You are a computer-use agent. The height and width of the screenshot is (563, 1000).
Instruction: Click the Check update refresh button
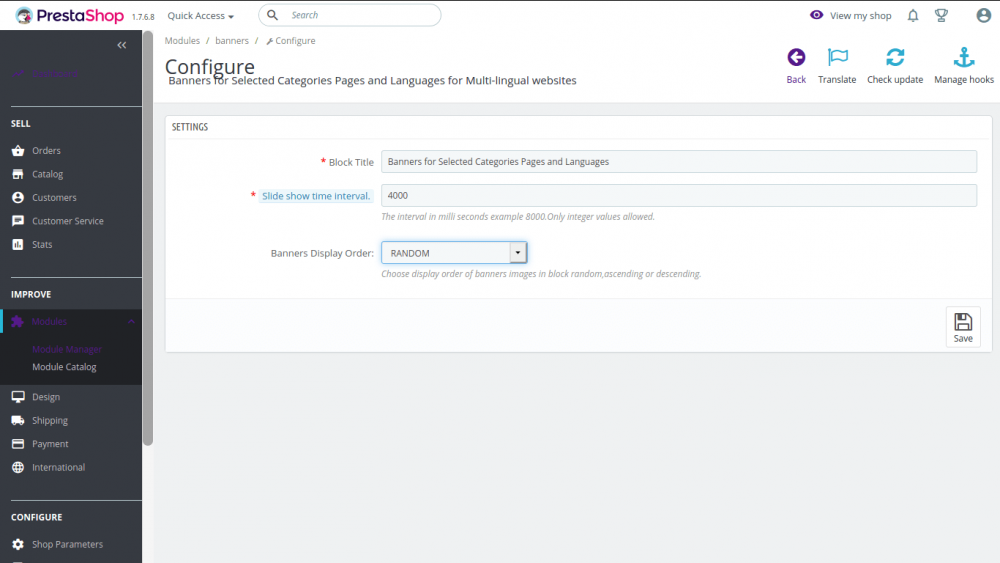point(895,66)
